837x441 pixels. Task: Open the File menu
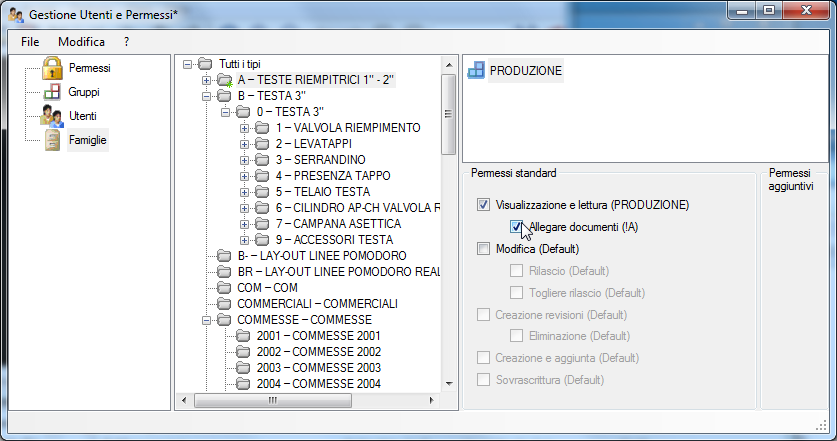coord(30,42)
